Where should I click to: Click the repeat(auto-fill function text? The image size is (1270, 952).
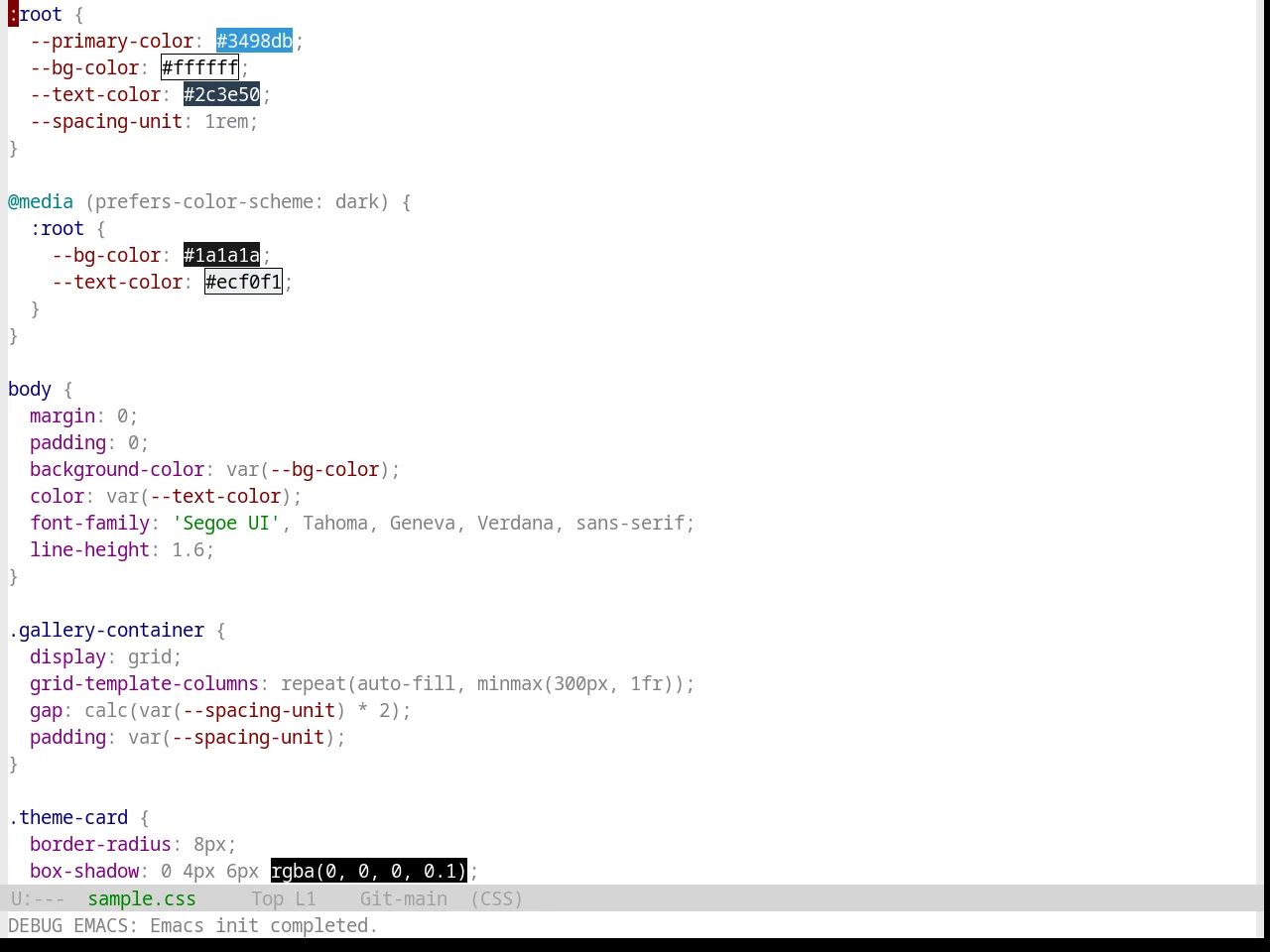click(368, 683)
